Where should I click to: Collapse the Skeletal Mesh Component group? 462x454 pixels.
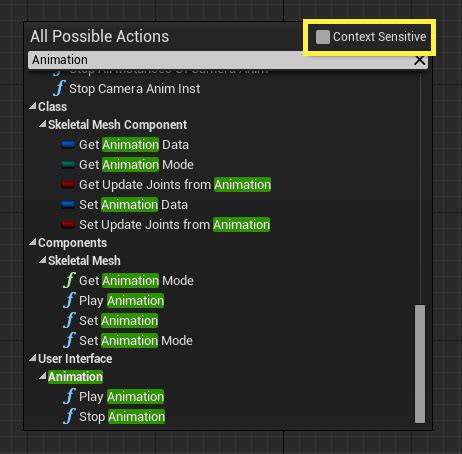[x=42, y=124]
